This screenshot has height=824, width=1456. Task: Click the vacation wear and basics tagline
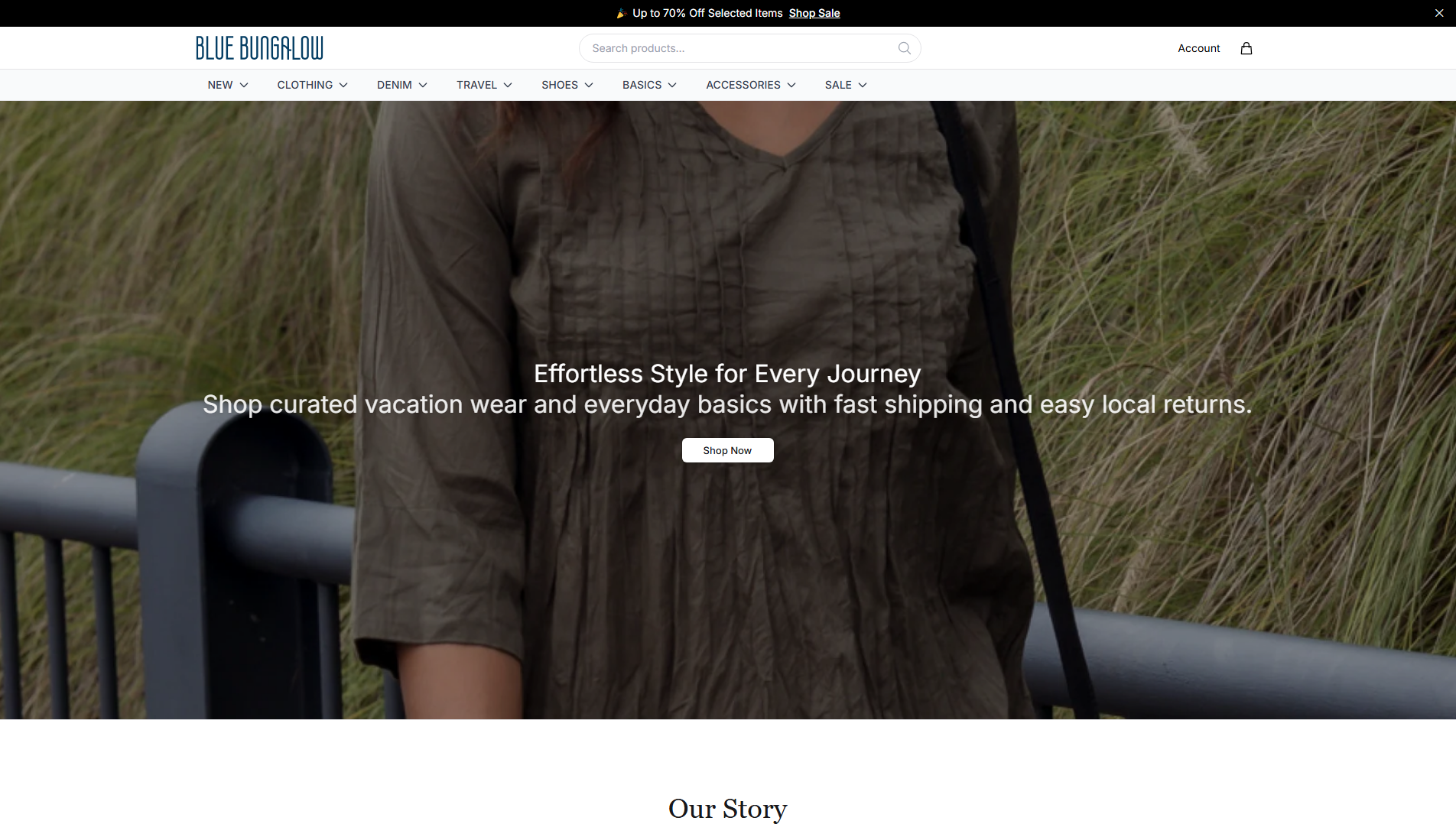(727, 404)
